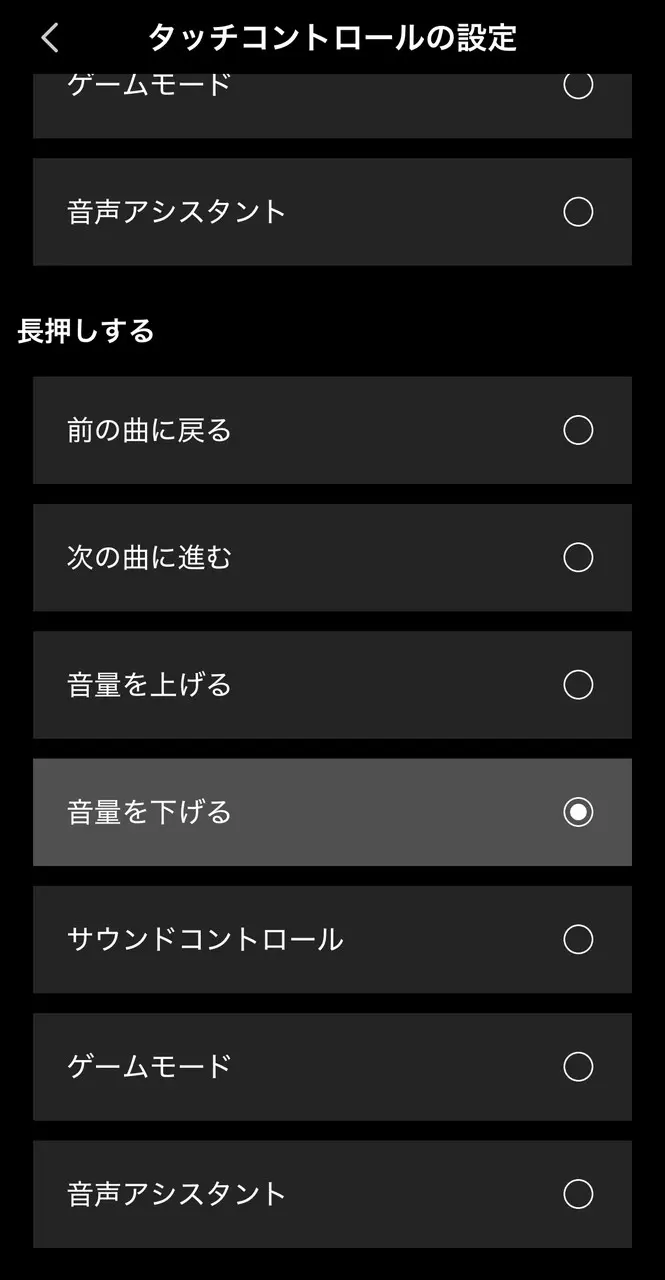The image size is (665, 1280).
Task: Click the タッチコントロールの設定 page title
Action: 332,38
